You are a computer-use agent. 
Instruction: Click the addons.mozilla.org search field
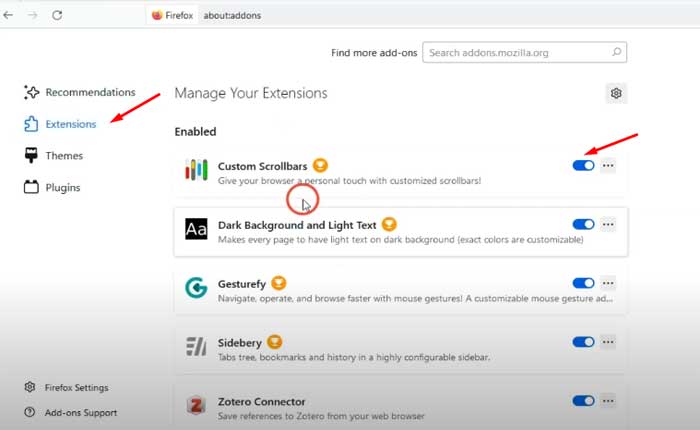click(515, 52)
